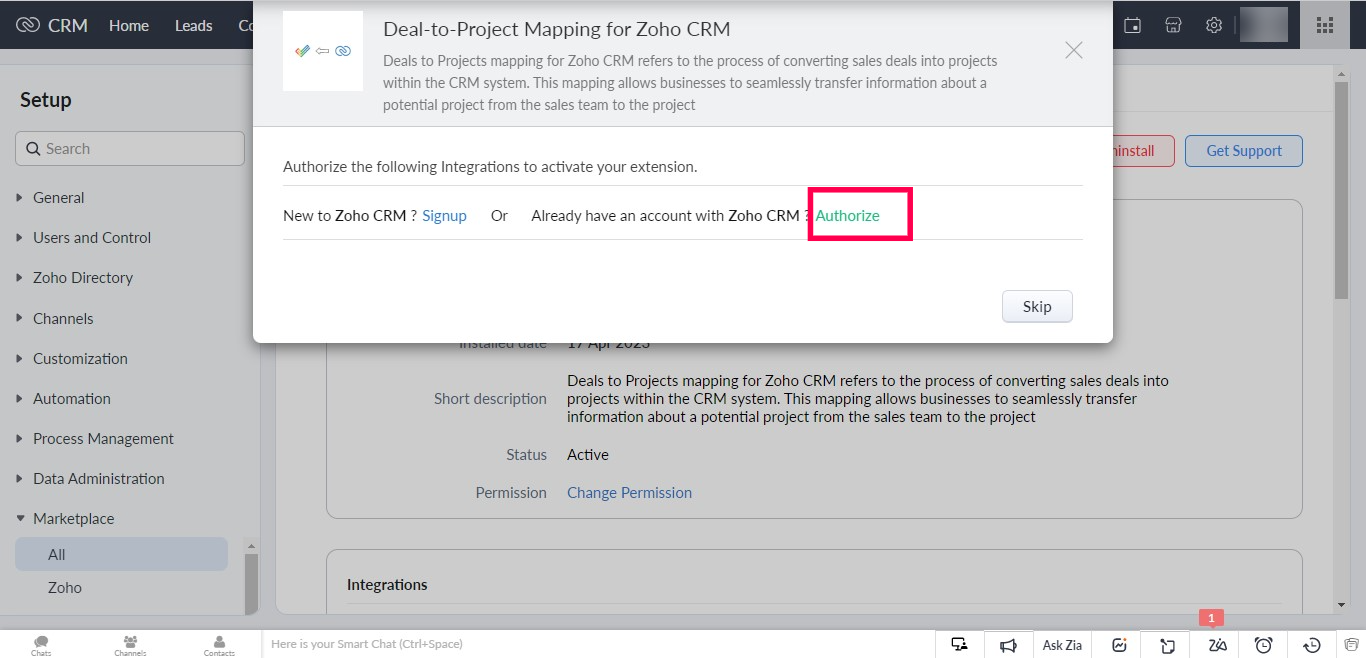Expand the Customization section
The image size is (1366, 658).
pyautogui.click(x=80, y=358)
